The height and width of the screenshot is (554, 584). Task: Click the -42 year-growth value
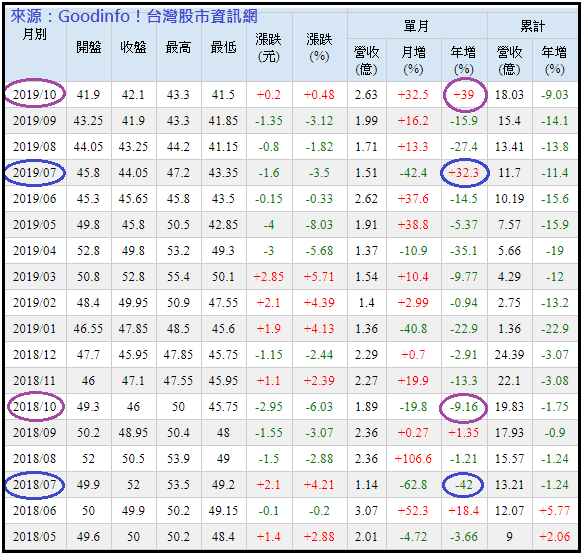point(464,485)
